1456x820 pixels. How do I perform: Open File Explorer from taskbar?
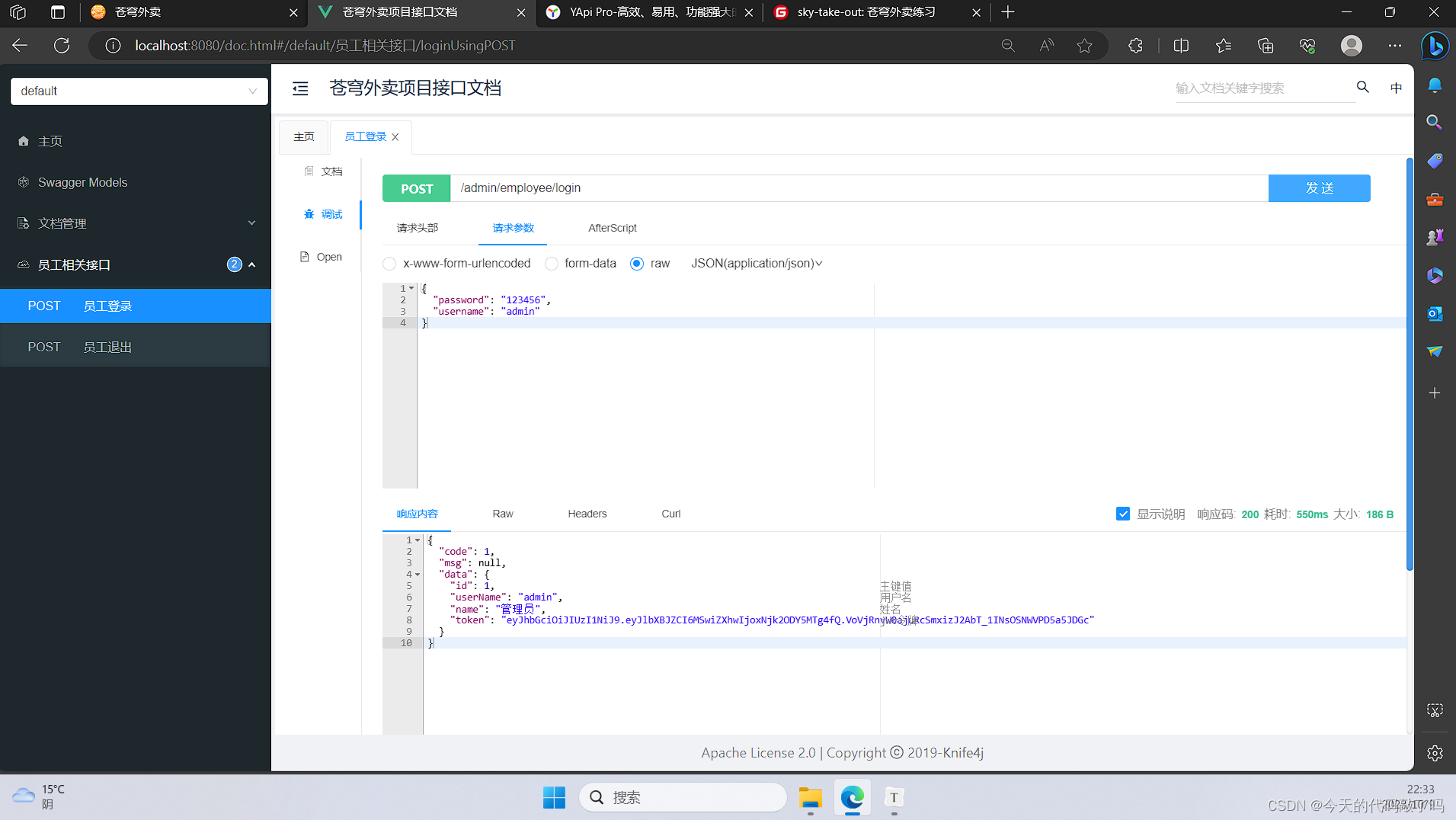point(810,797)
